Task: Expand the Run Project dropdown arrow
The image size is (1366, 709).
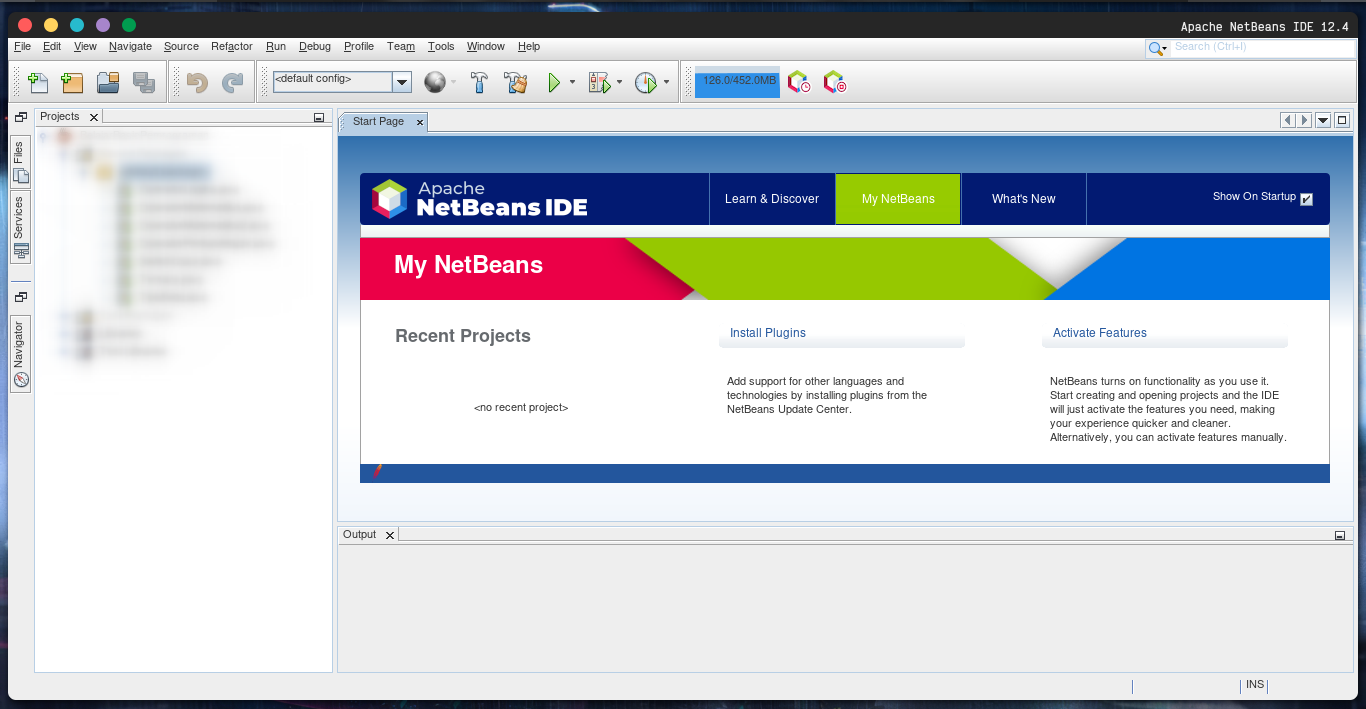Action: point(572,82)
